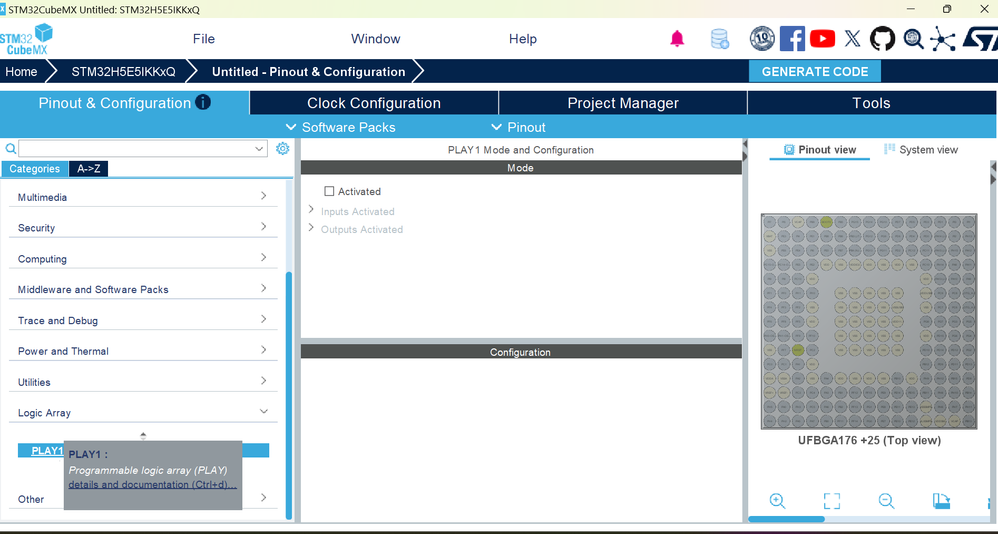Open the X (Twitter) icon link
Viewport: 998px width, 534px height.
click(x=852, y=39)
